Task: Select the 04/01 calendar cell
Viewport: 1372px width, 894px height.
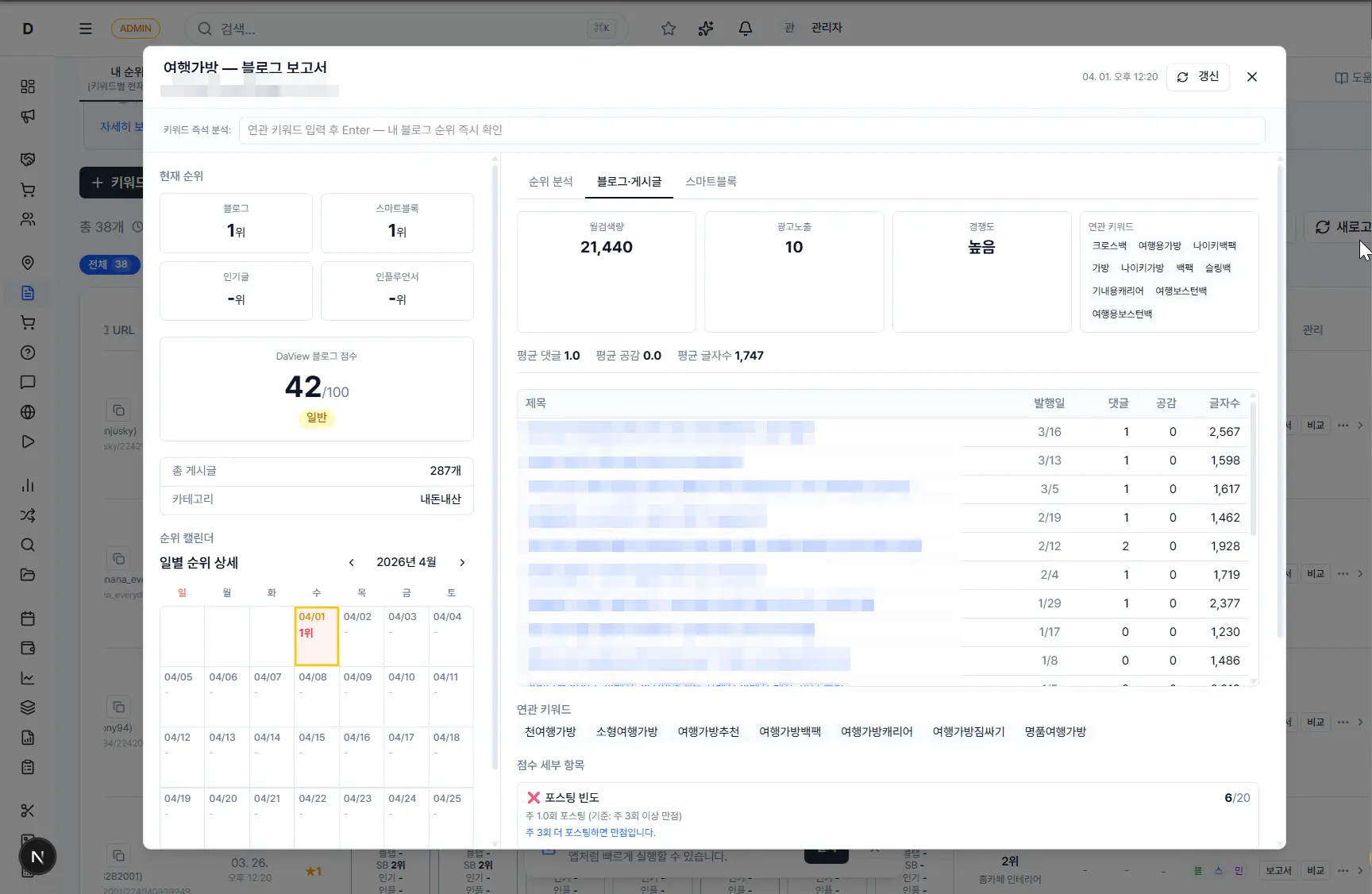Action: pyautogui.click(x=316, y=636)
